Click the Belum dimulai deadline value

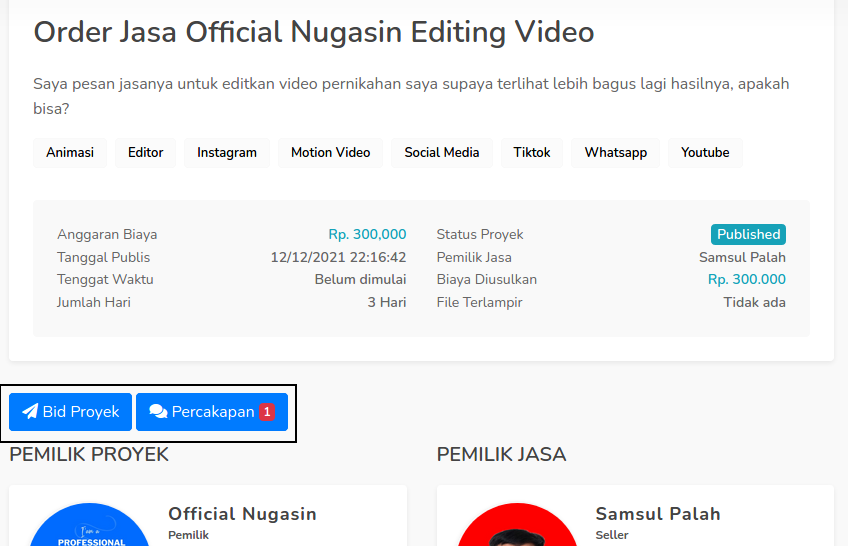click(x=360, y=279)
